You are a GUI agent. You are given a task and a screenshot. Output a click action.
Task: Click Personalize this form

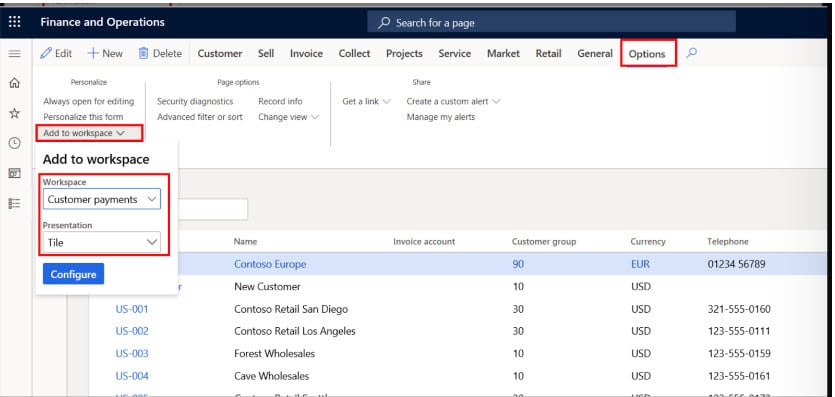(83, 117)
